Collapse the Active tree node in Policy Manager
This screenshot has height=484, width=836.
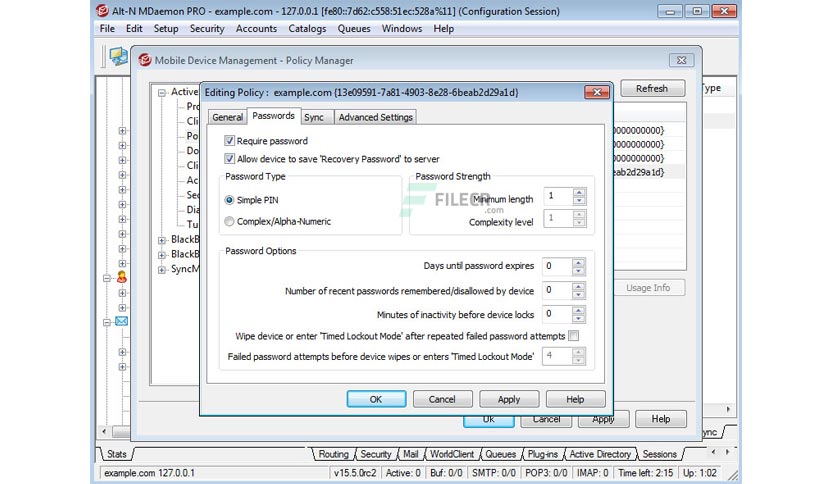coord(162,93)
